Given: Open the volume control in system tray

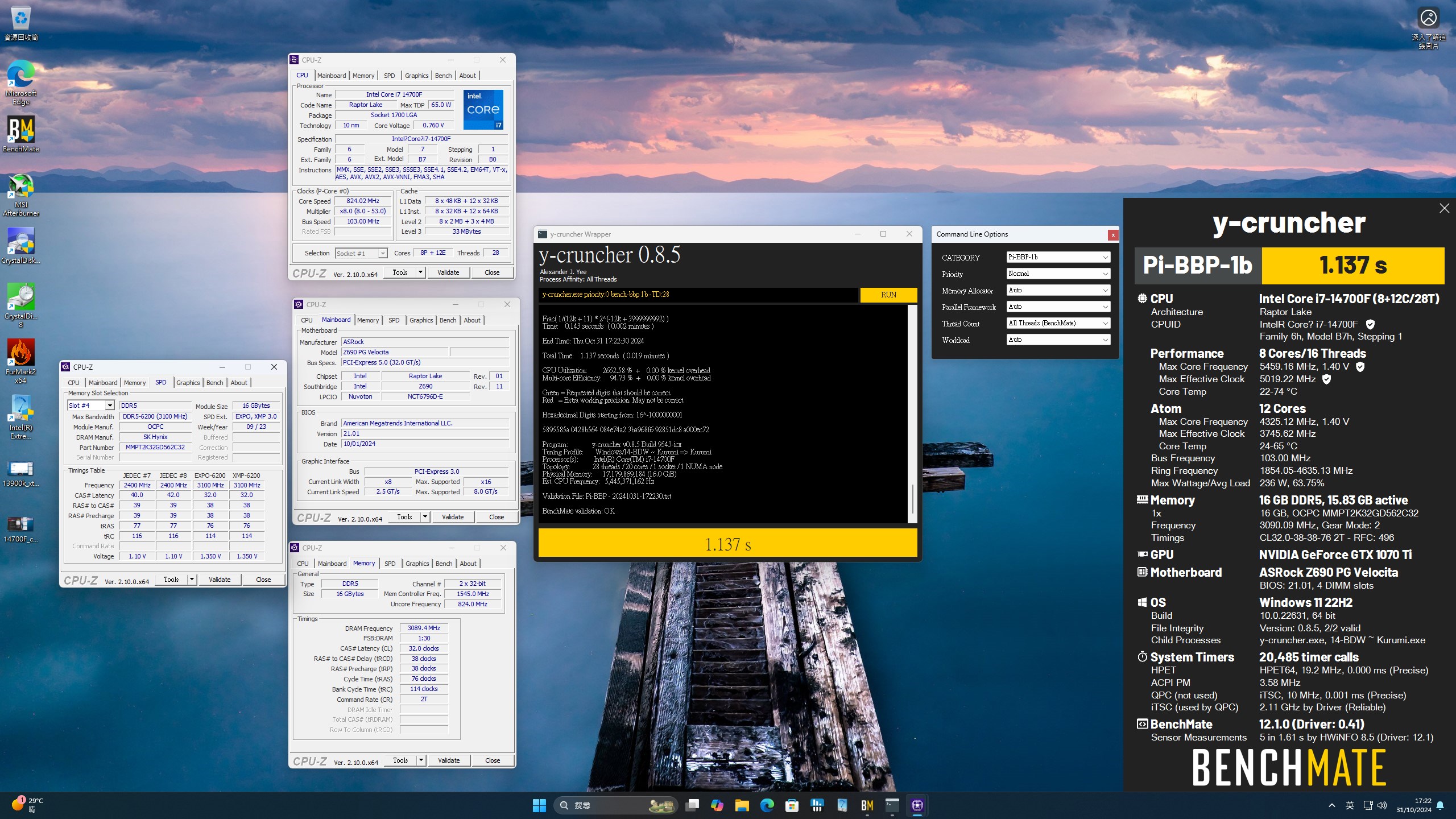Looking at the screenshot, I should (1383, 805).
